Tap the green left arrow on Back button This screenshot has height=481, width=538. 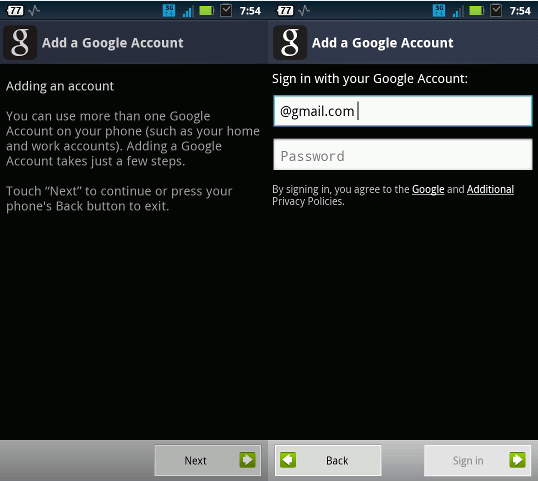coord(288,460)
